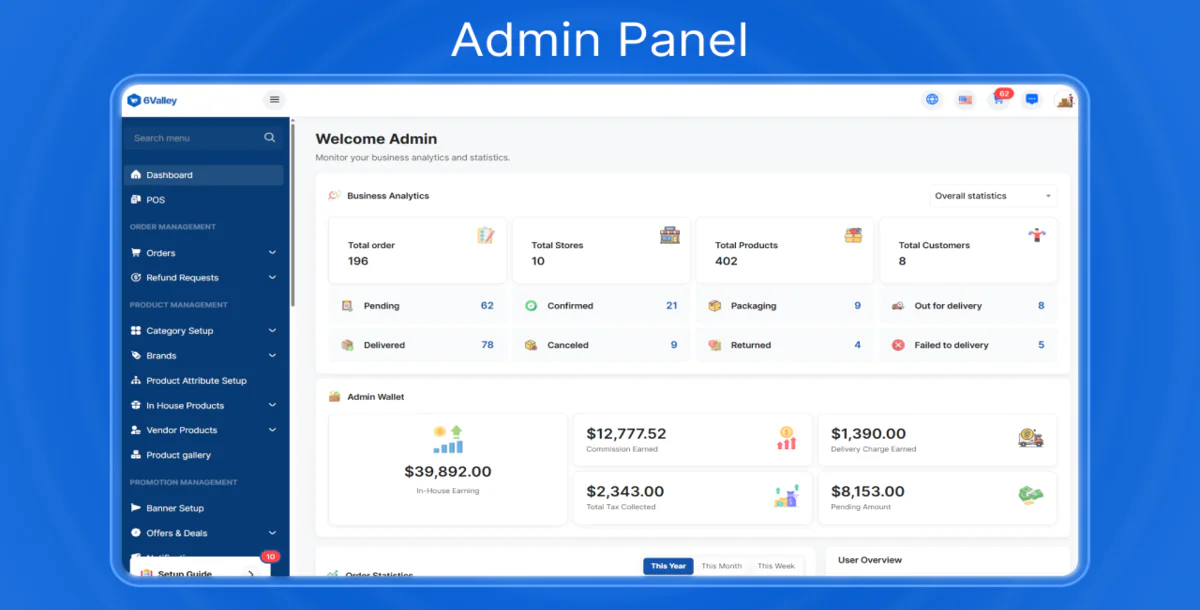Click the globe website icon in header
The image size is (1200, 610).
coord(932,100)
